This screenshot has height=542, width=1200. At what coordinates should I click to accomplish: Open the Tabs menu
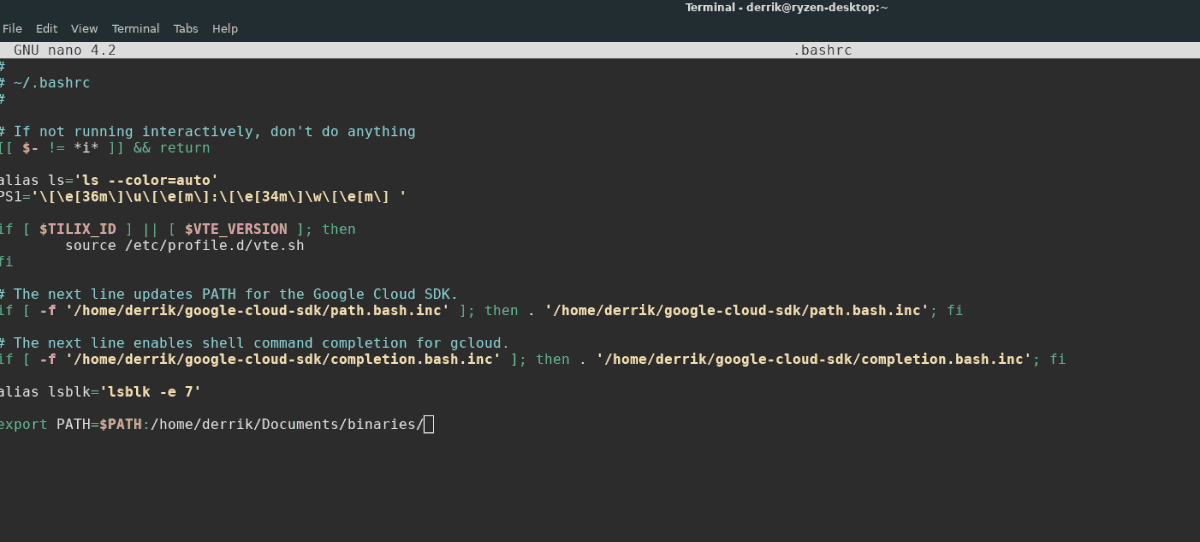click(x=185, y=29)
